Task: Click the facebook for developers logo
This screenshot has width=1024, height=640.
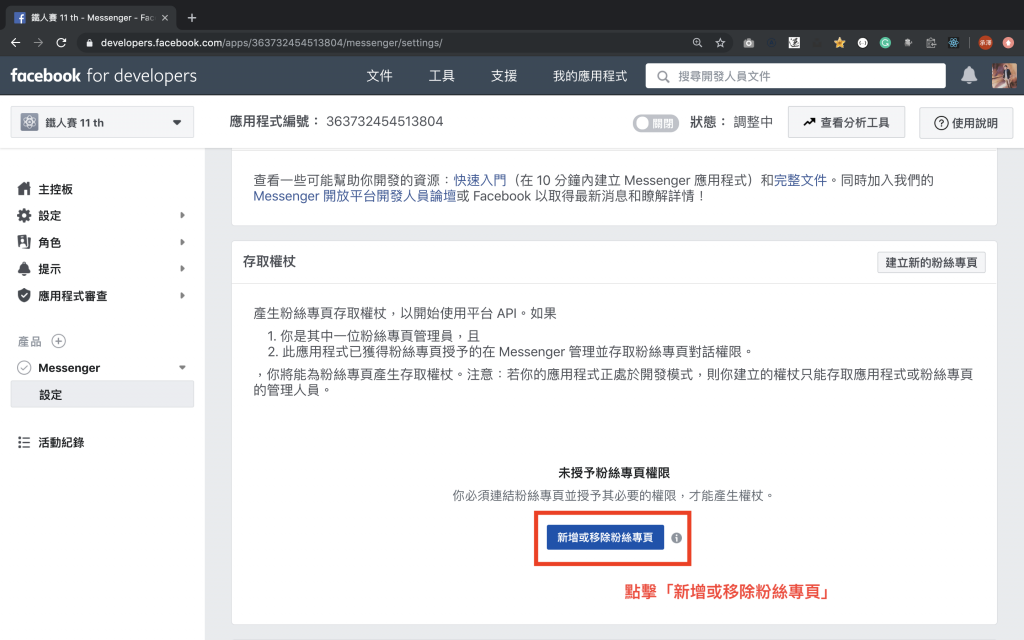Action: (x=103, y=76)
